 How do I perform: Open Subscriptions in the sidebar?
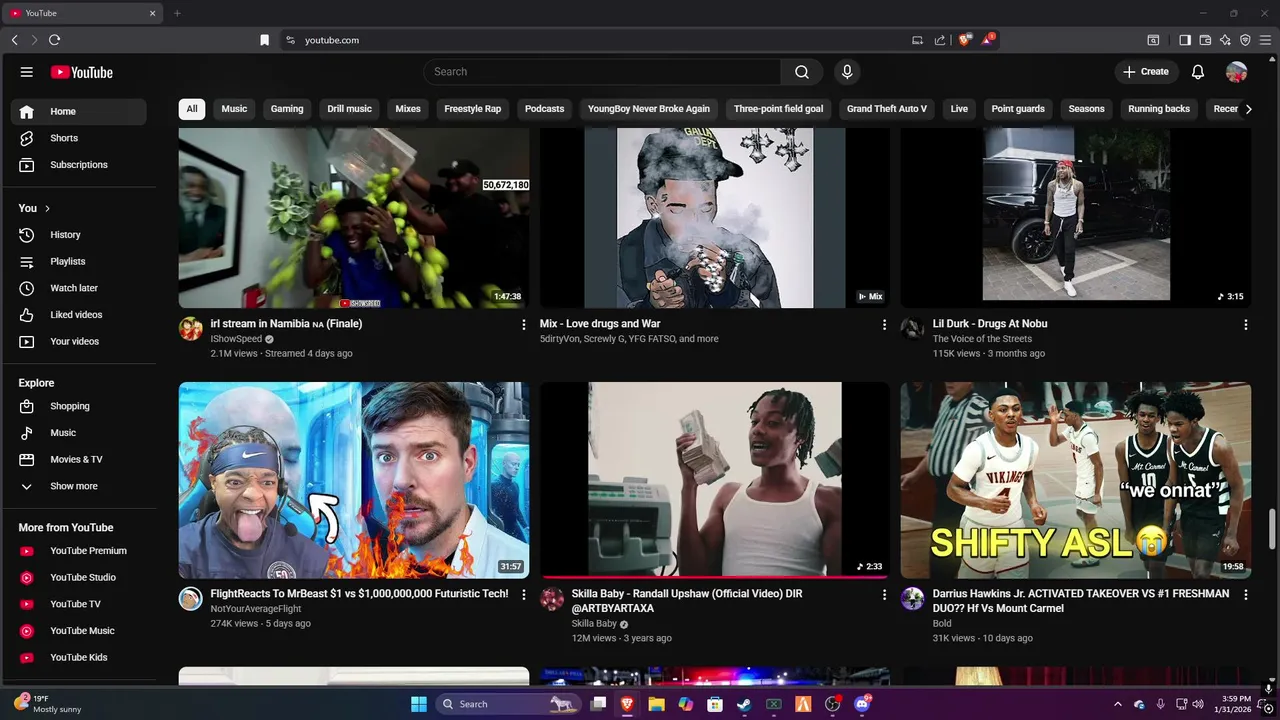point(78,165)
